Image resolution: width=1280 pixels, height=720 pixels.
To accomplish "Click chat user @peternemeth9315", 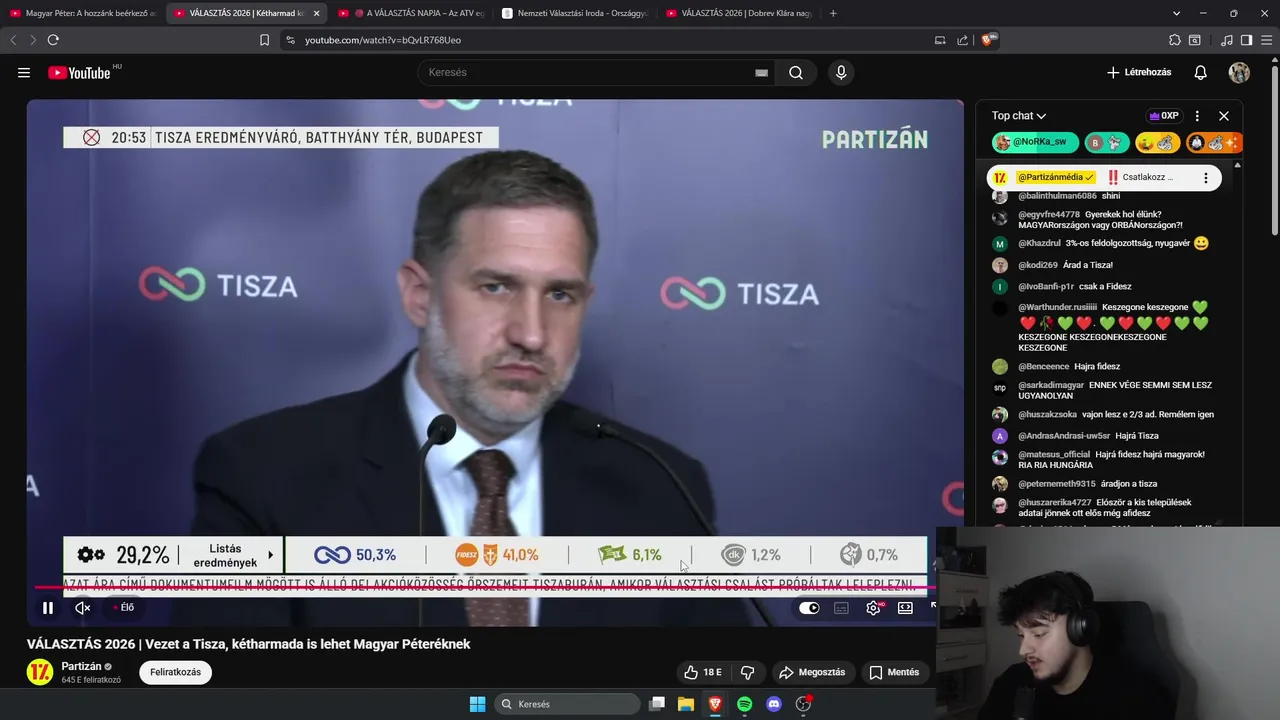I will pyautogui.click(x=1057, y=484).
